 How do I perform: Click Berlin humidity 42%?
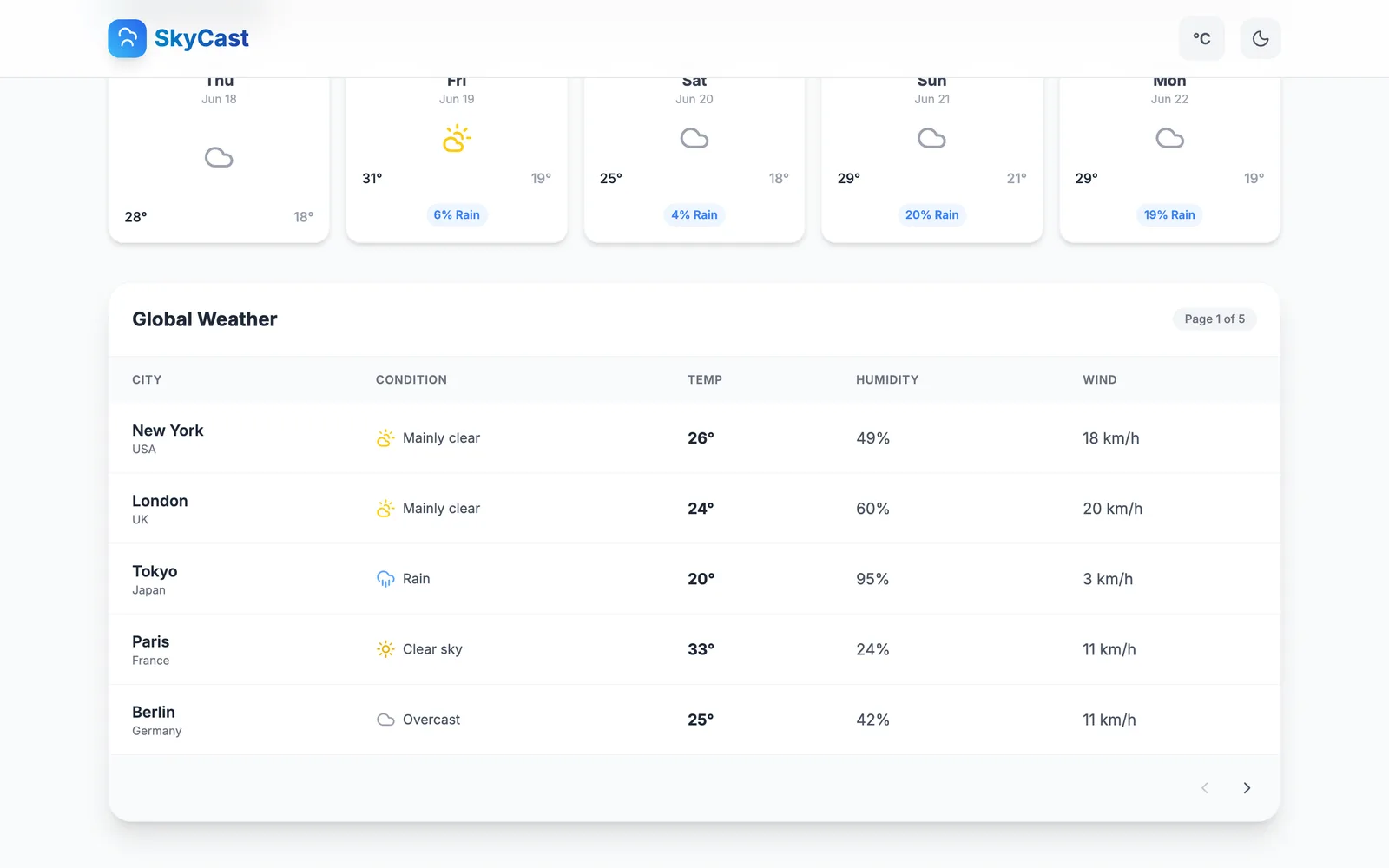pos(872,720)
